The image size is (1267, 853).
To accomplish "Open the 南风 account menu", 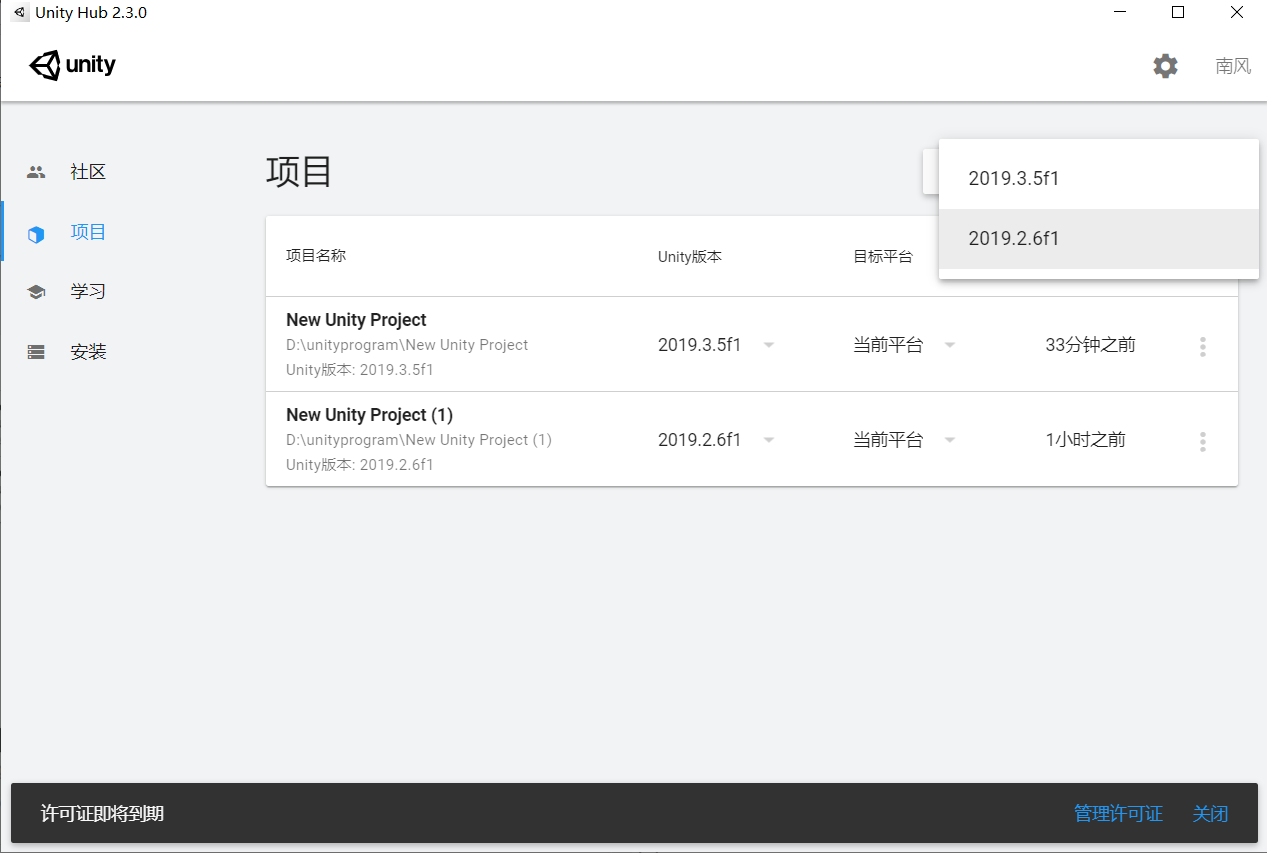I will pos(1231,65).
